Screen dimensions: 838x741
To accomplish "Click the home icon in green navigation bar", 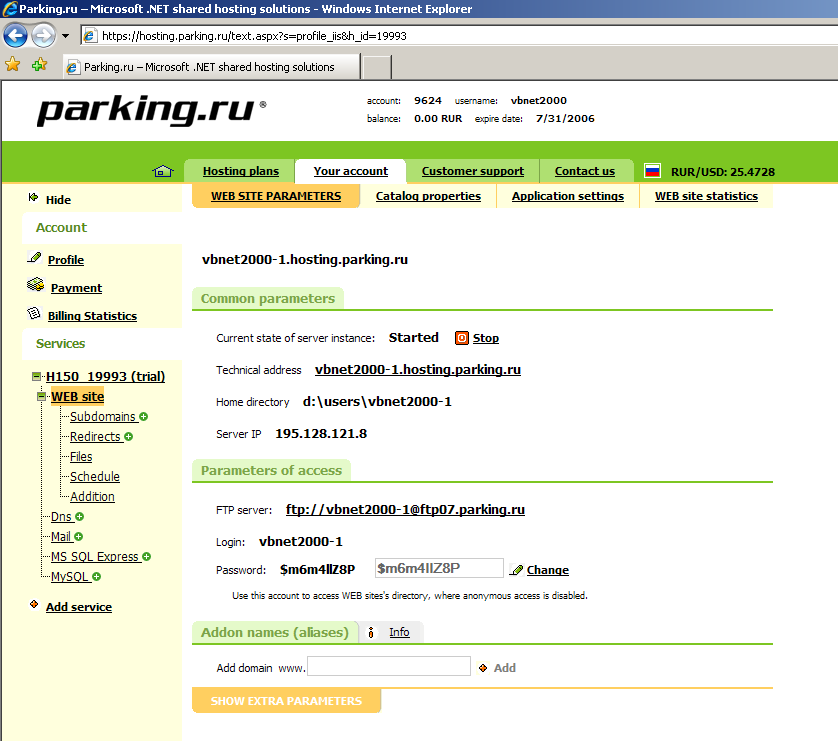I will (x=162, y=171).
